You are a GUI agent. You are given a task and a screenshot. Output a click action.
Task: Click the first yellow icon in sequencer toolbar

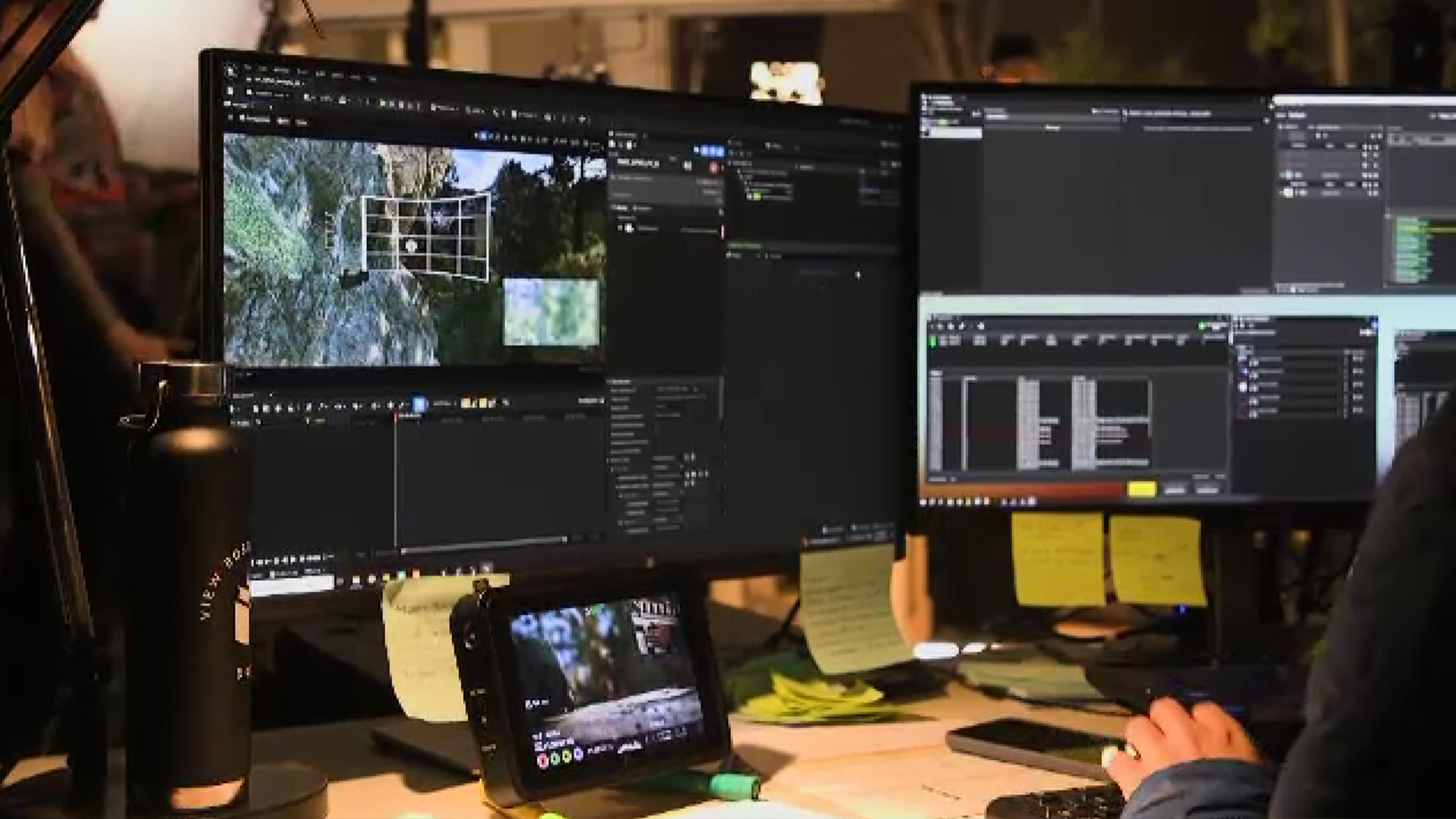coord(467,403)
